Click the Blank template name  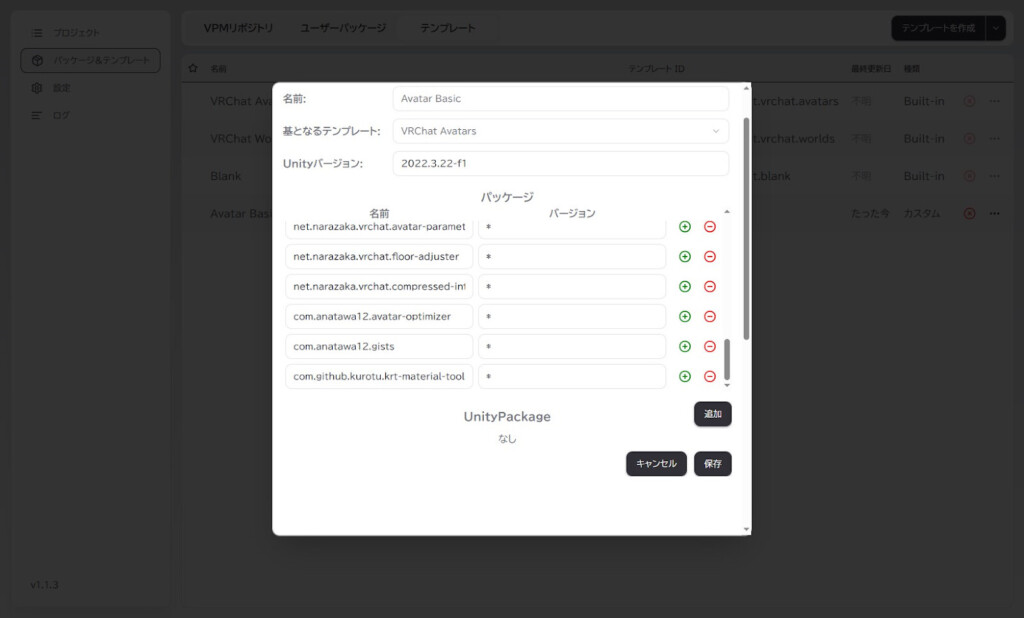pos(226,176)
